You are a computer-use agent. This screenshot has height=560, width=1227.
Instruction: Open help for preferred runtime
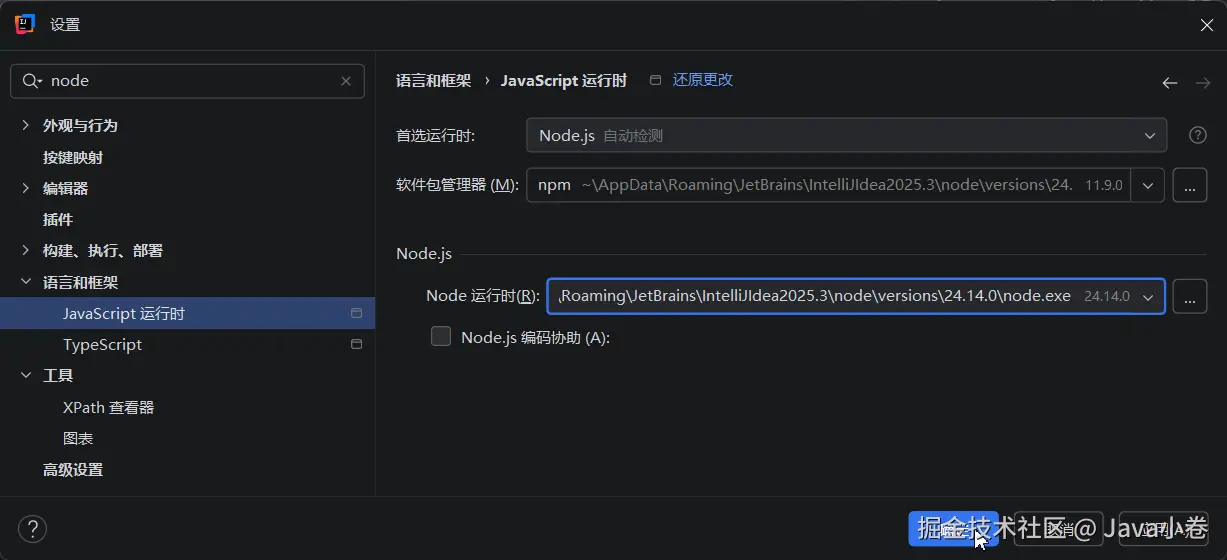point(1198,135)
